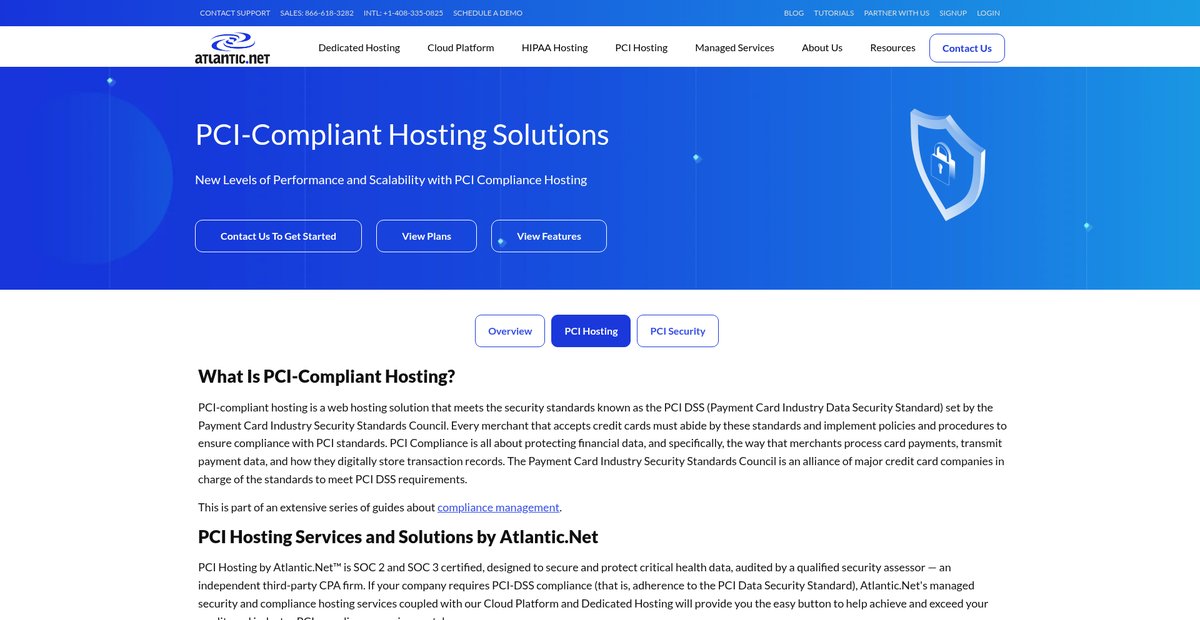
Task: Click the INTL +1-408-335-0825 phone number
Action: tap(403, 13)
